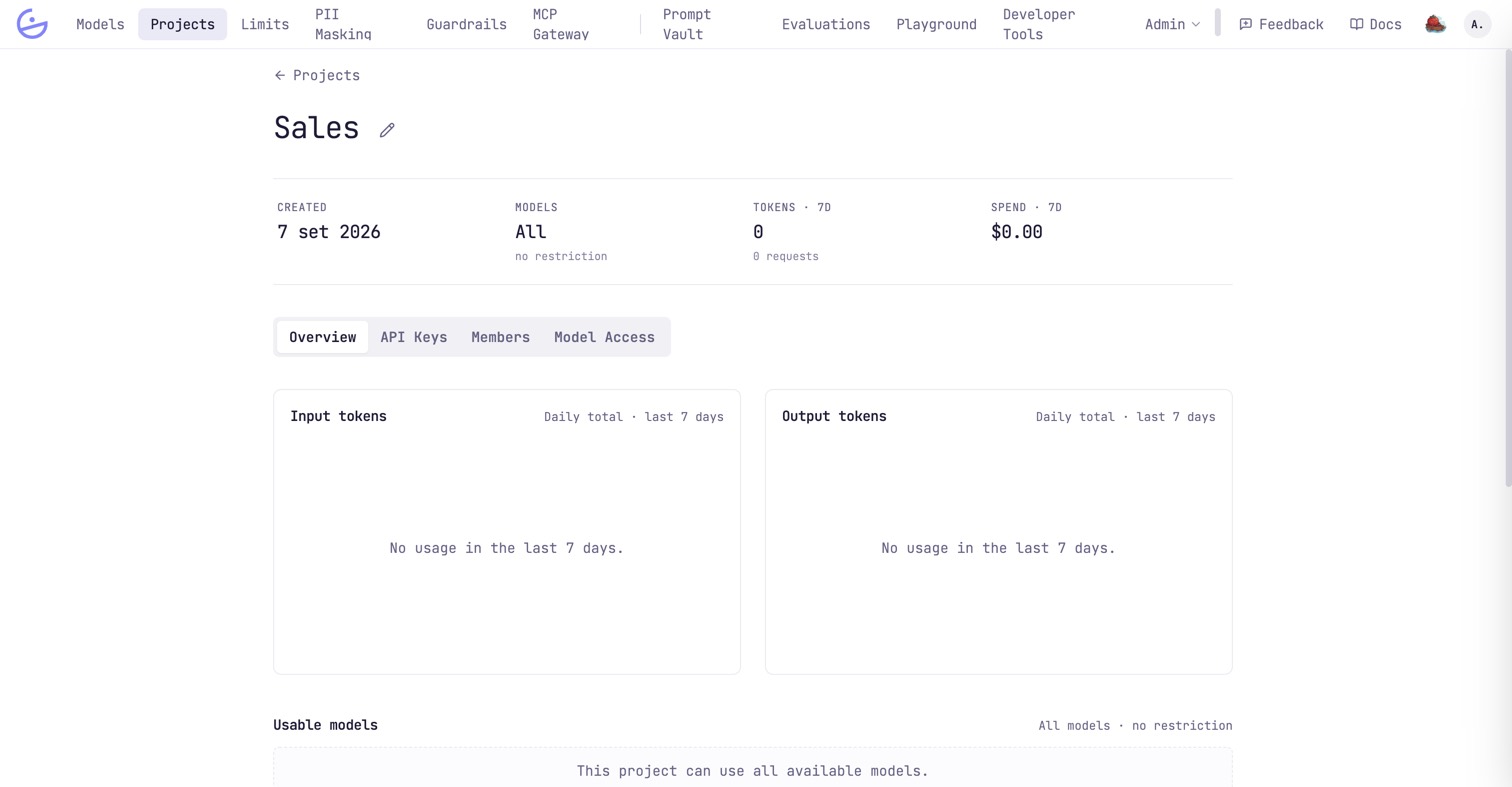Open the Model Access tab
The image size is (1512, 787).
pos(604,337)
